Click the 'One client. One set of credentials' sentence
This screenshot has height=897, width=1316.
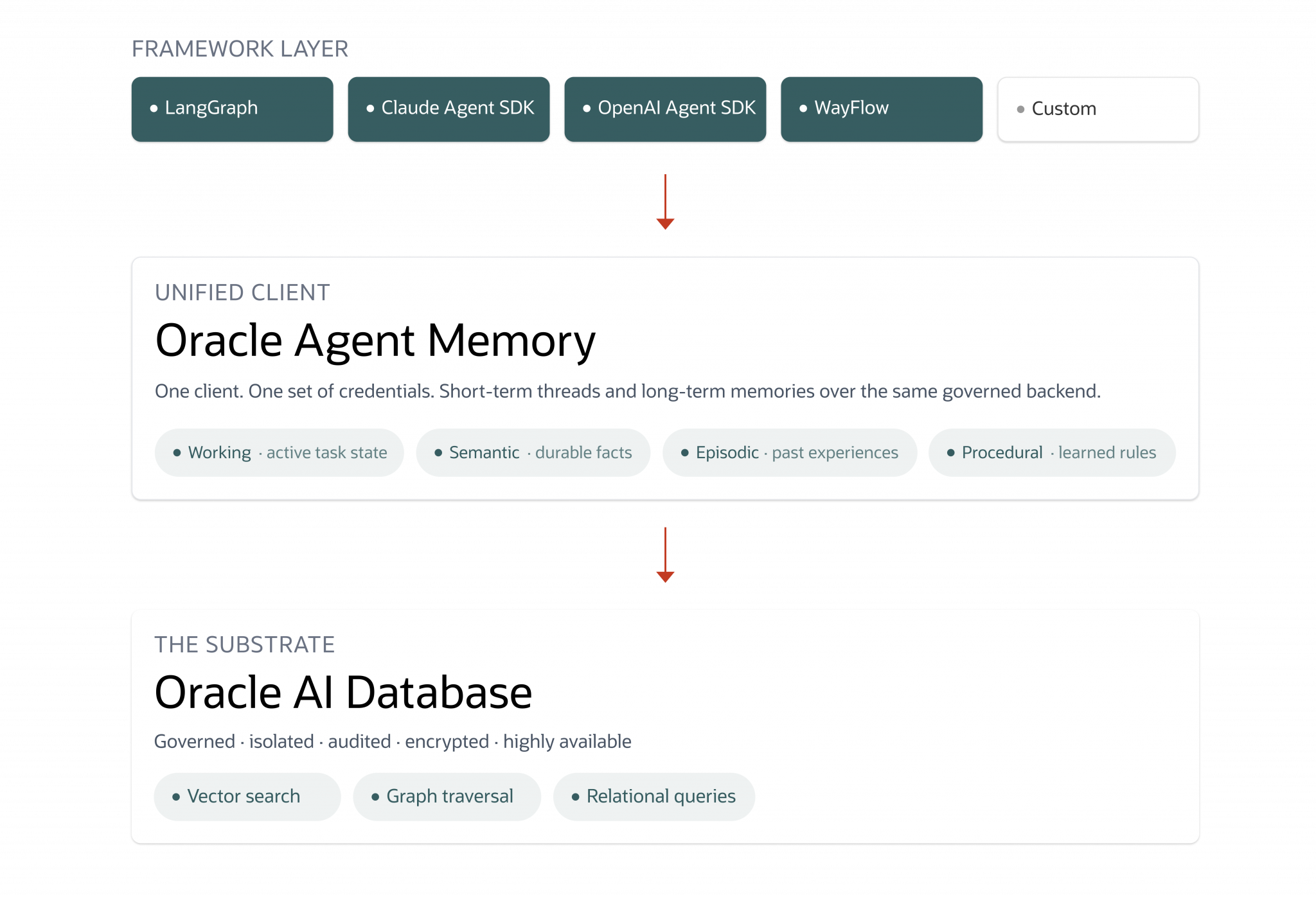tap(628, 391)
